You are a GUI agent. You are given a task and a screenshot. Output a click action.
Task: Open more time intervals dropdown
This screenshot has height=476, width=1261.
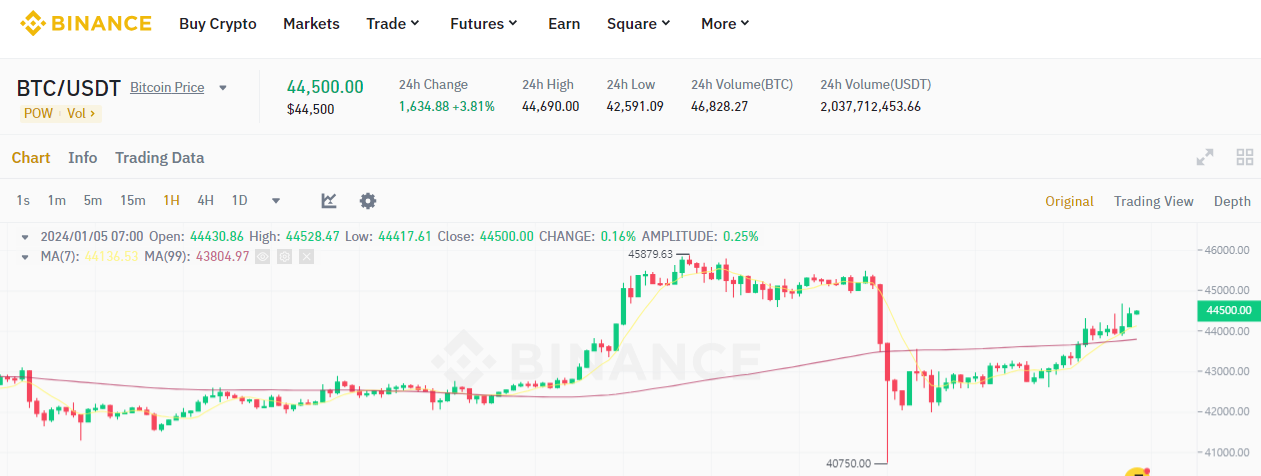276,201
